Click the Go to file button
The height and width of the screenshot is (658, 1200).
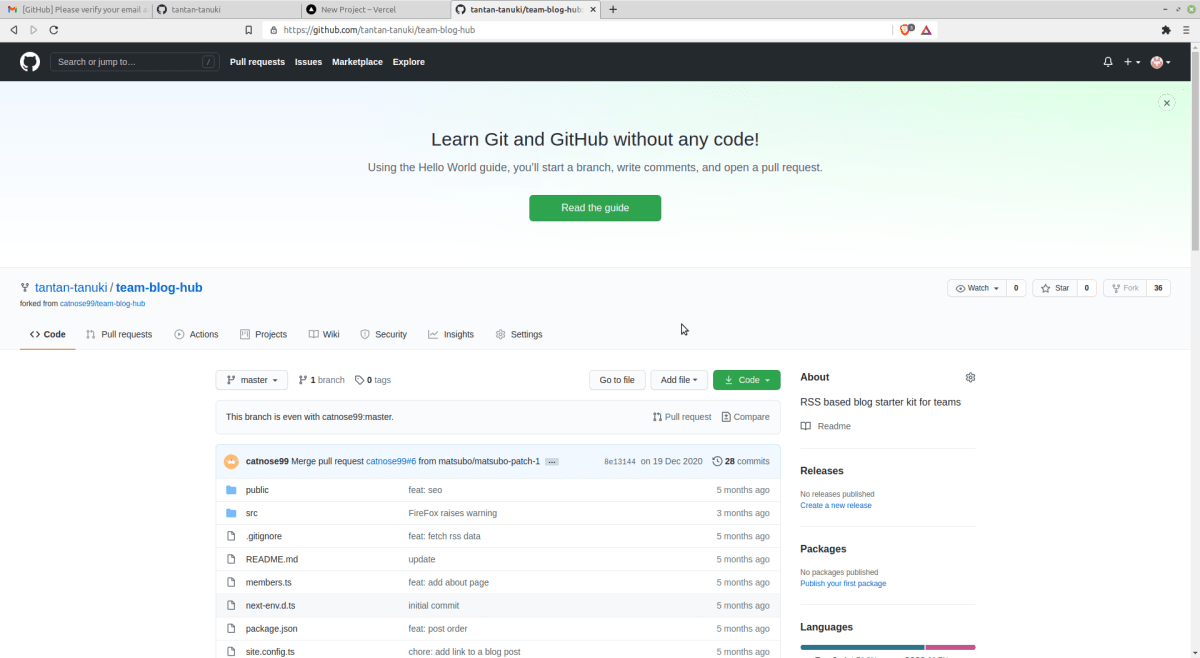click(x=617, y=380)
